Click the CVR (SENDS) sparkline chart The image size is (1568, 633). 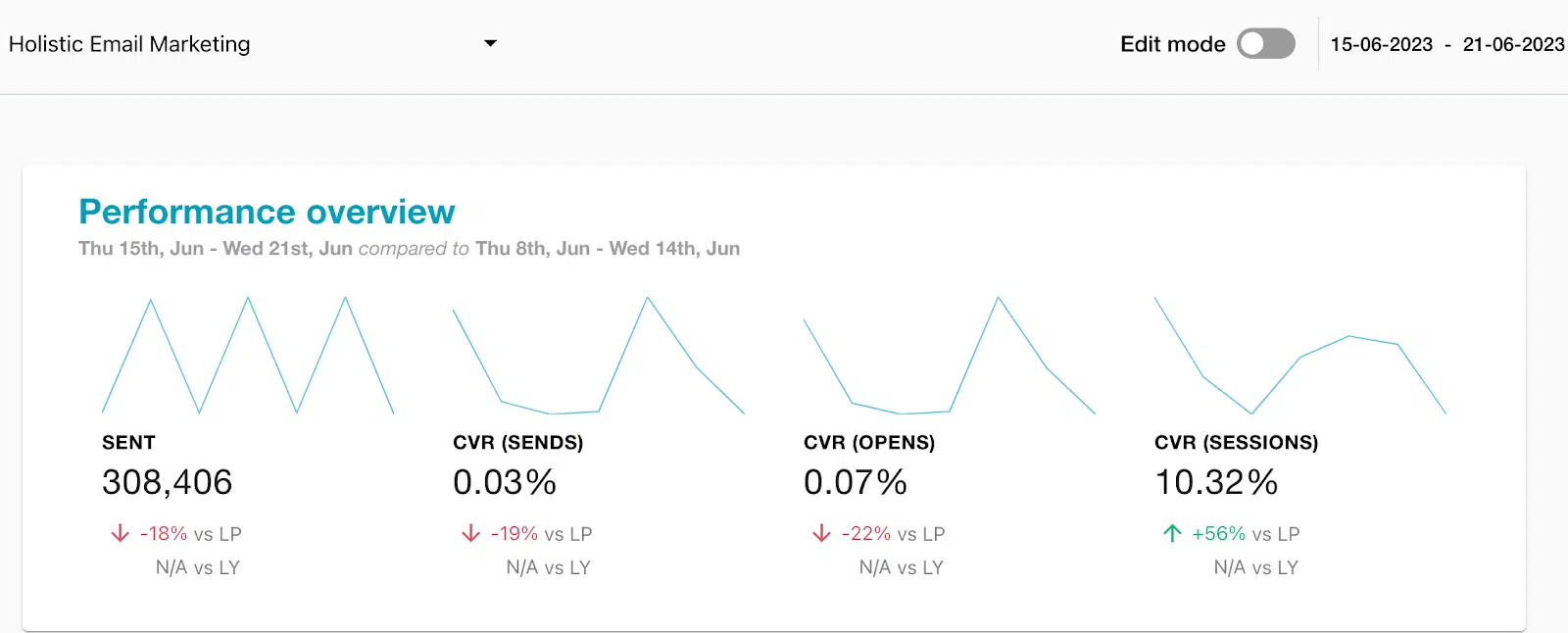598,356
